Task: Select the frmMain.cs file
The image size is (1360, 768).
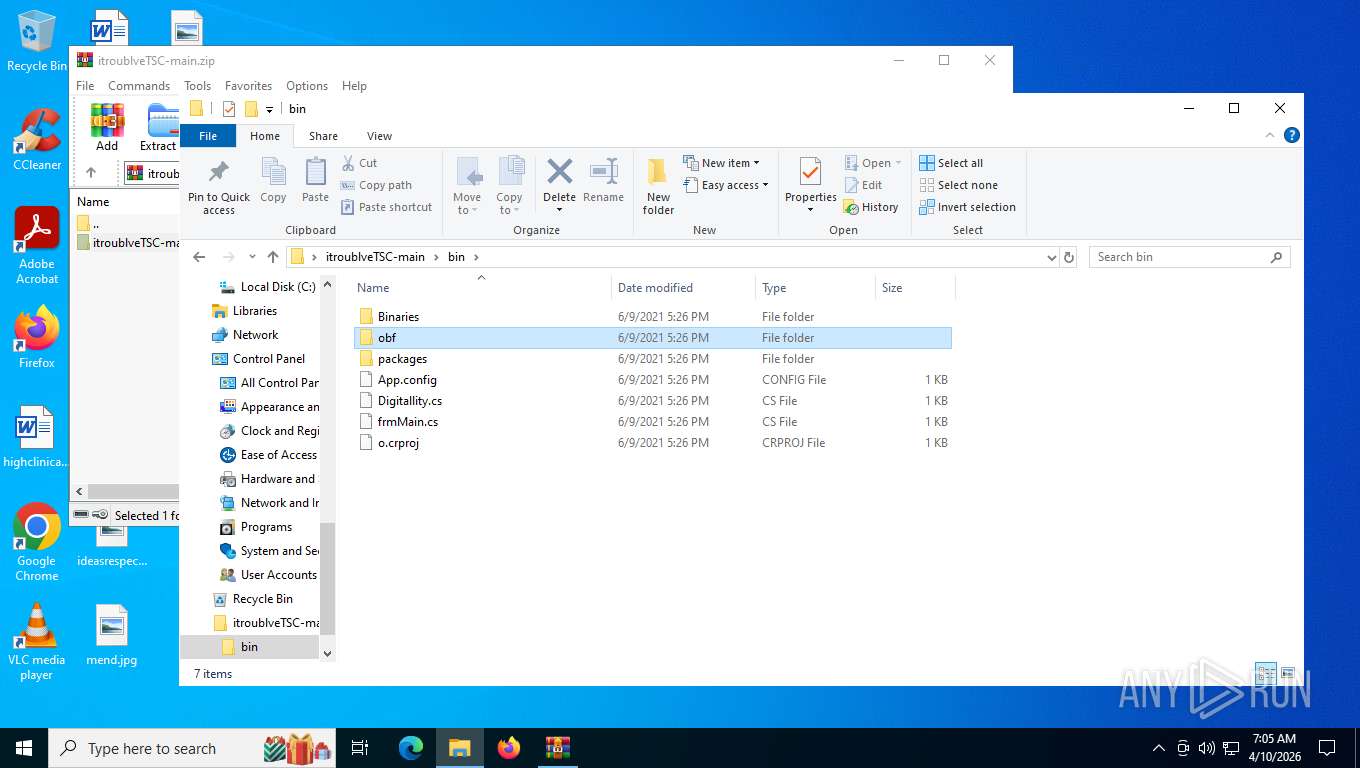Action: (x=652, y=422)
